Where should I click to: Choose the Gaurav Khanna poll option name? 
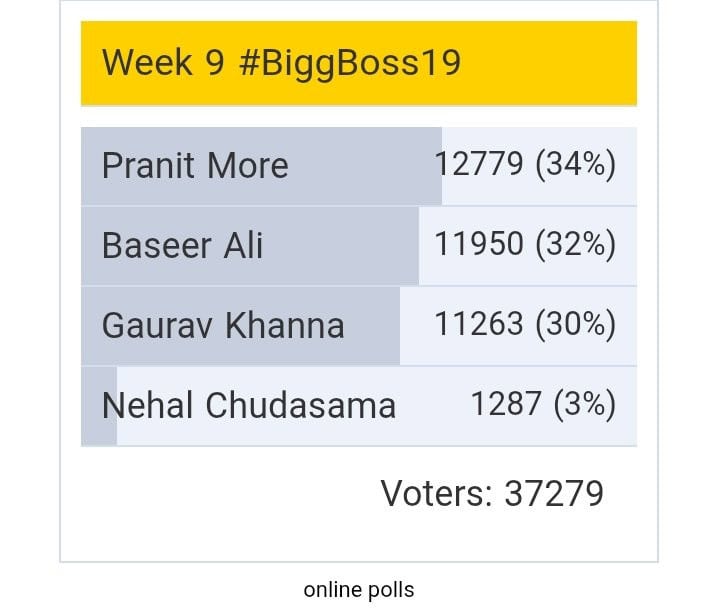[223, 325]
